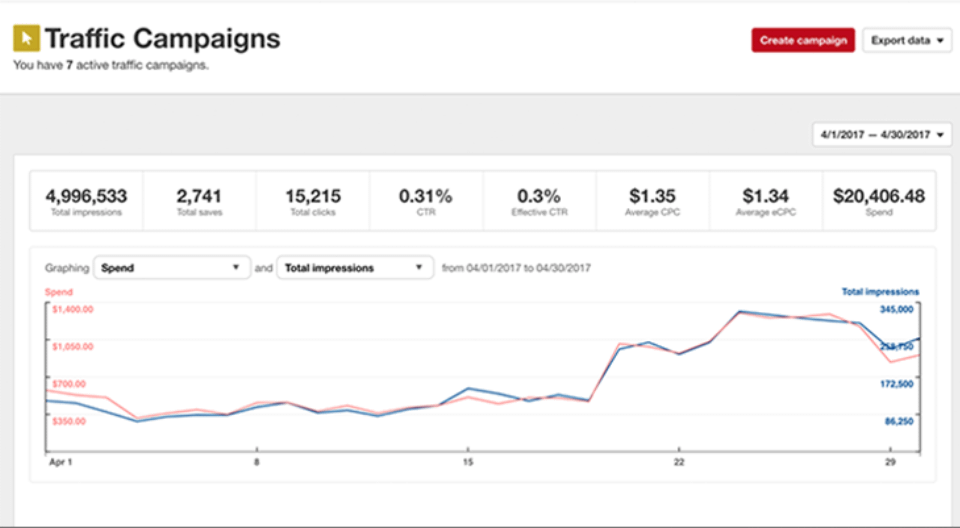Select the Total clicks metric tile
960x528 pixels.
pyautogui.click(x=313, y=201)
